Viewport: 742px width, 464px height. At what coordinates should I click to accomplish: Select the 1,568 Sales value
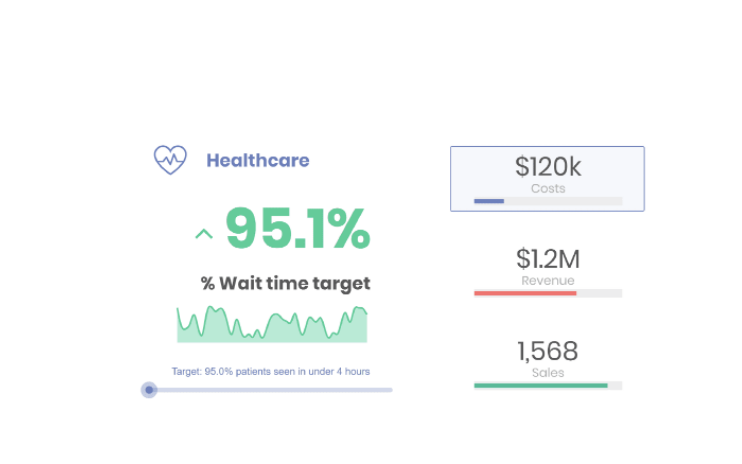pos(547,351)
